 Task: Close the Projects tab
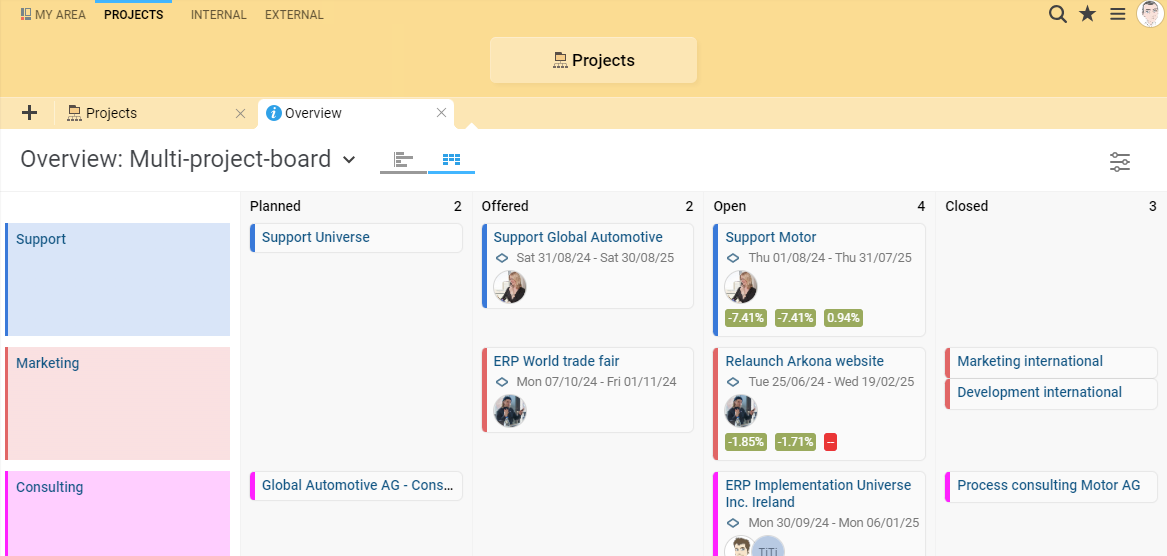coord(240,113)
